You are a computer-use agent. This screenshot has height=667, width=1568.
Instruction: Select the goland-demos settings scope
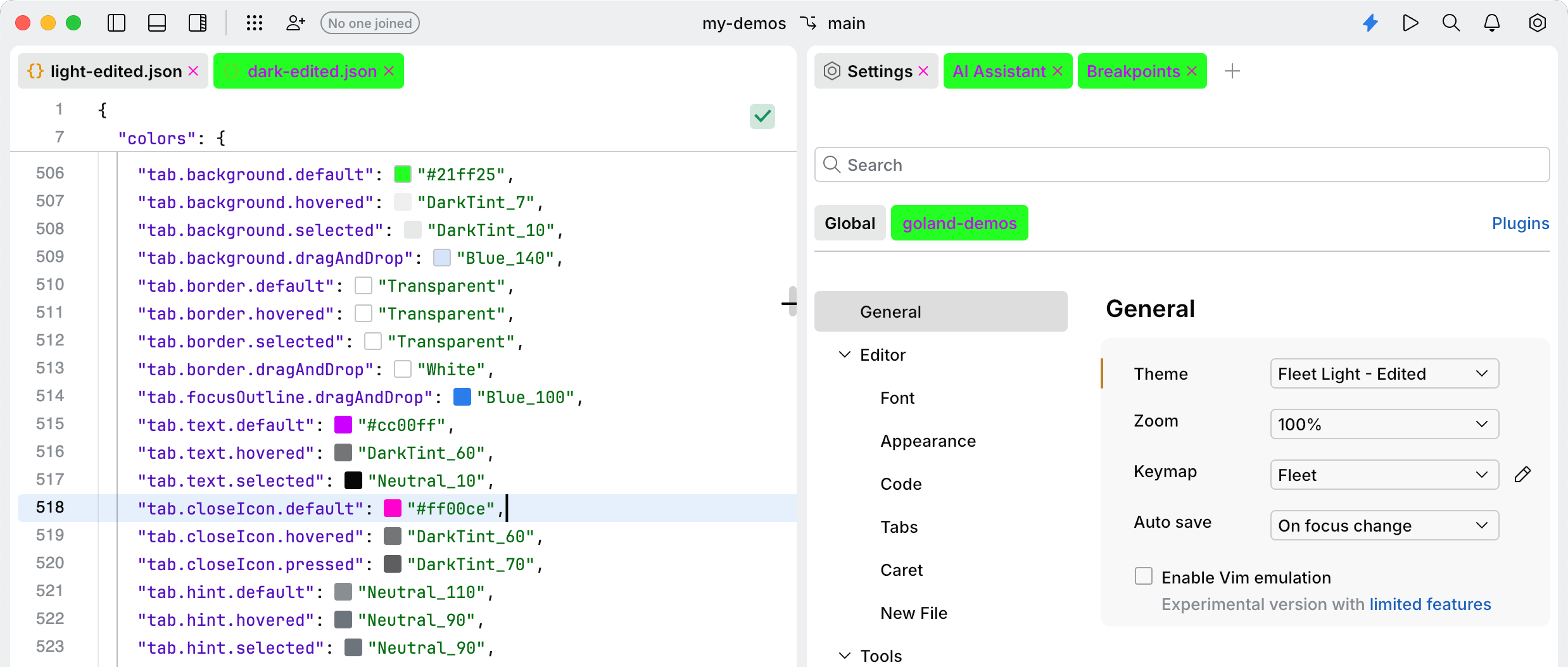[959, 223]
